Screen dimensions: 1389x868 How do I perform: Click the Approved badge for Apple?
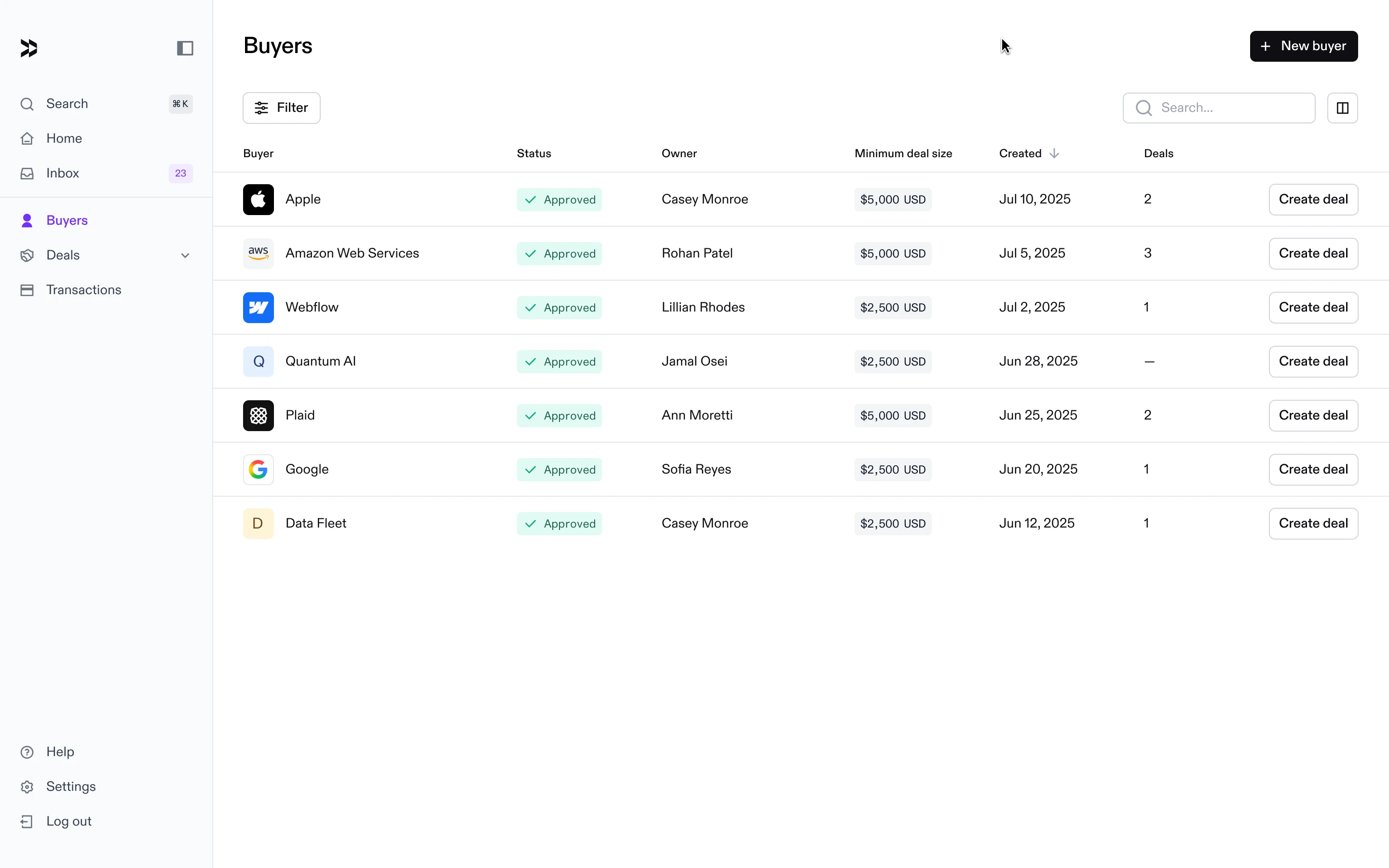559,200
